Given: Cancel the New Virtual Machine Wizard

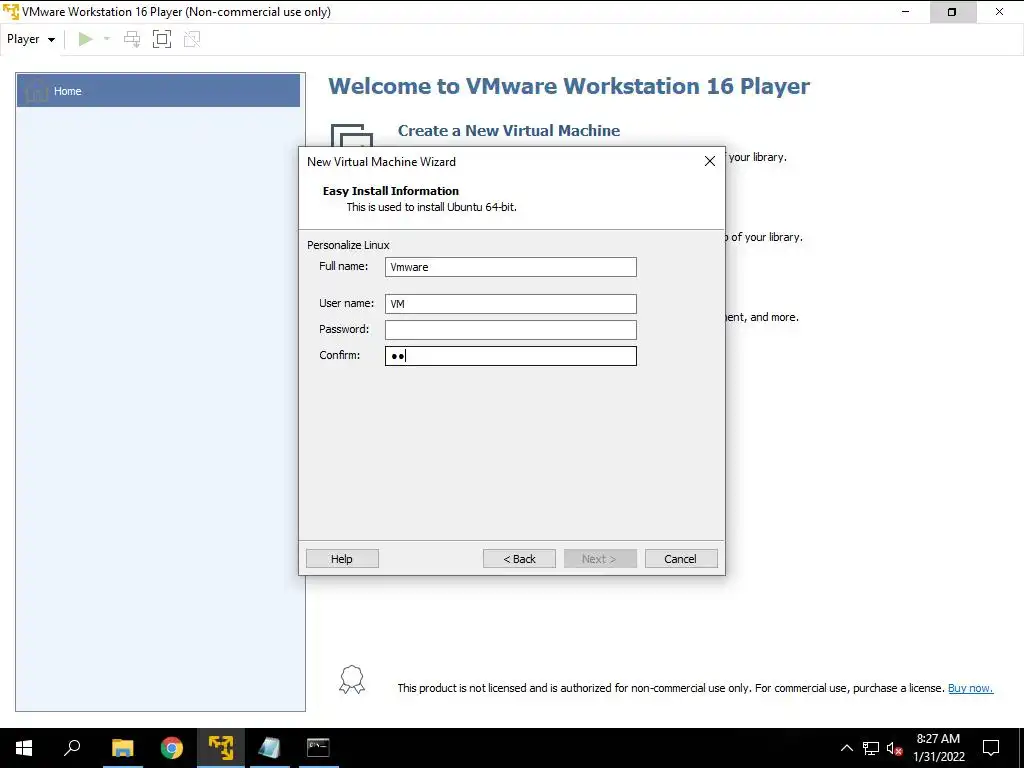Looking at the screenshot, I should coord(681,558).
